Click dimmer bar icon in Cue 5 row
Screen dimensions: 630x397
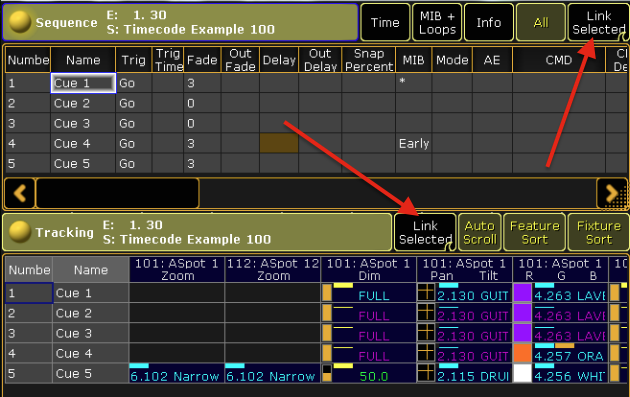point(327,373)
